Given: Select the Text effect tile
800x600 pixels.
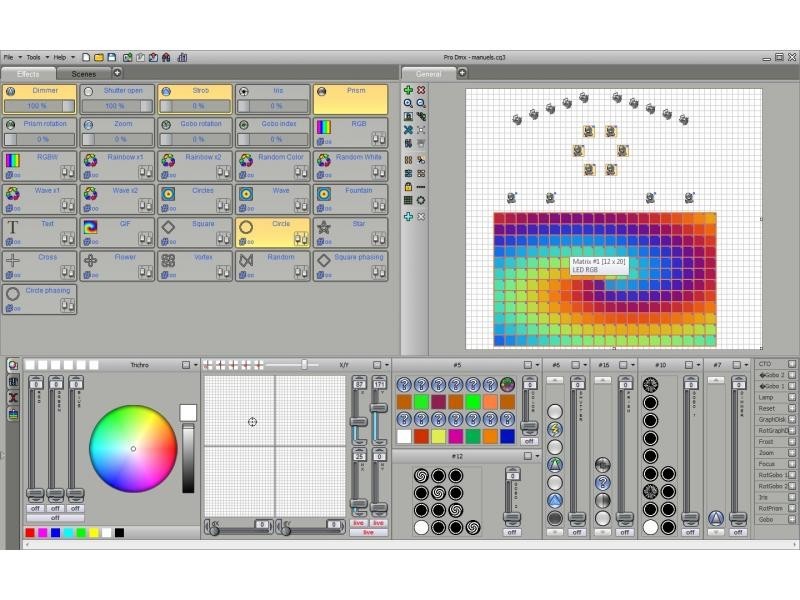Looking at the screenshot, I should (x=39, y=233).
